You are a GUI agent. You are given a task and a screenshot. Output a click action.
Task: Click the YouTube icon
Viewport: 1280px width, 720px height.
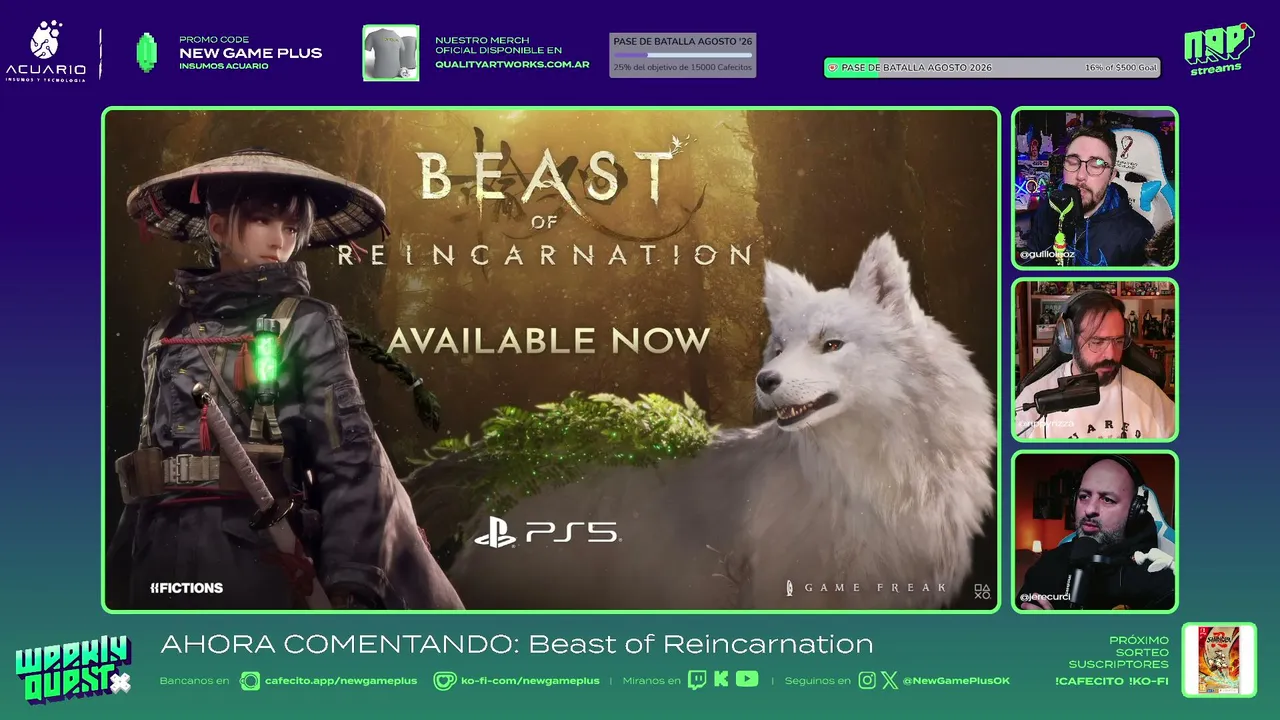tap(747, 680)
